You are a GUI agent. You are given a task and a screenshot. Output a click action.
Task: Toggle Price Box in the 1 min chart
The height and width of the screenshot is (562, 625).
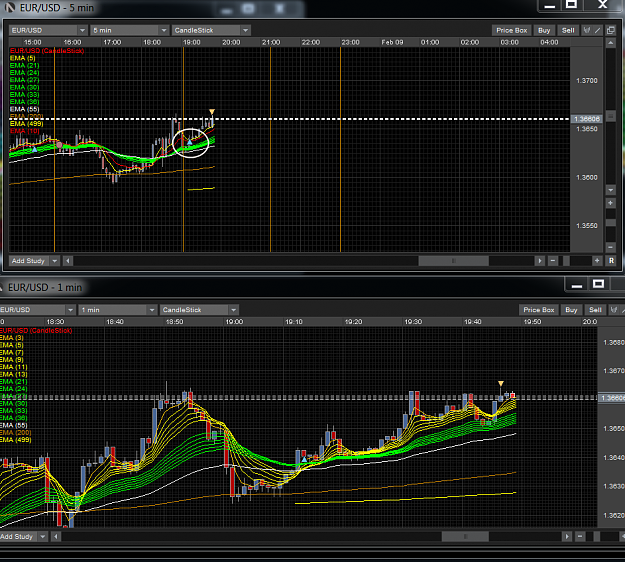(x=539, y=310)
